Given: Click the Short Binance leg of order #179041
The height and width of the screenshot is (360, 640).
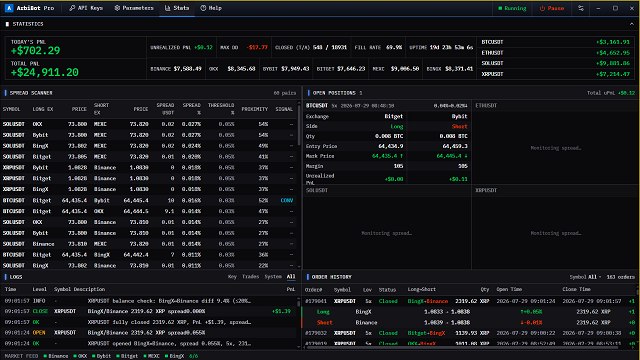Looking at the screenshot, I should pos(469,322).
